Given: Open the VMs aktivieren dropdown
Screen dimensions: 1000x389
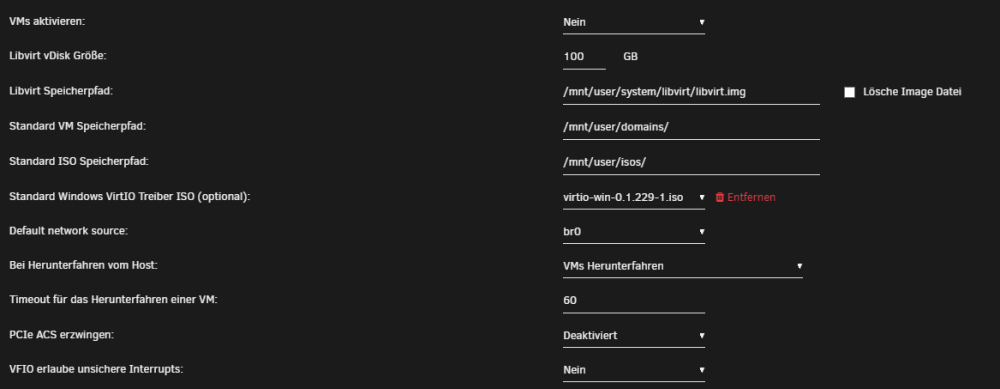Looking at the screenshot, I should point(634,22).
